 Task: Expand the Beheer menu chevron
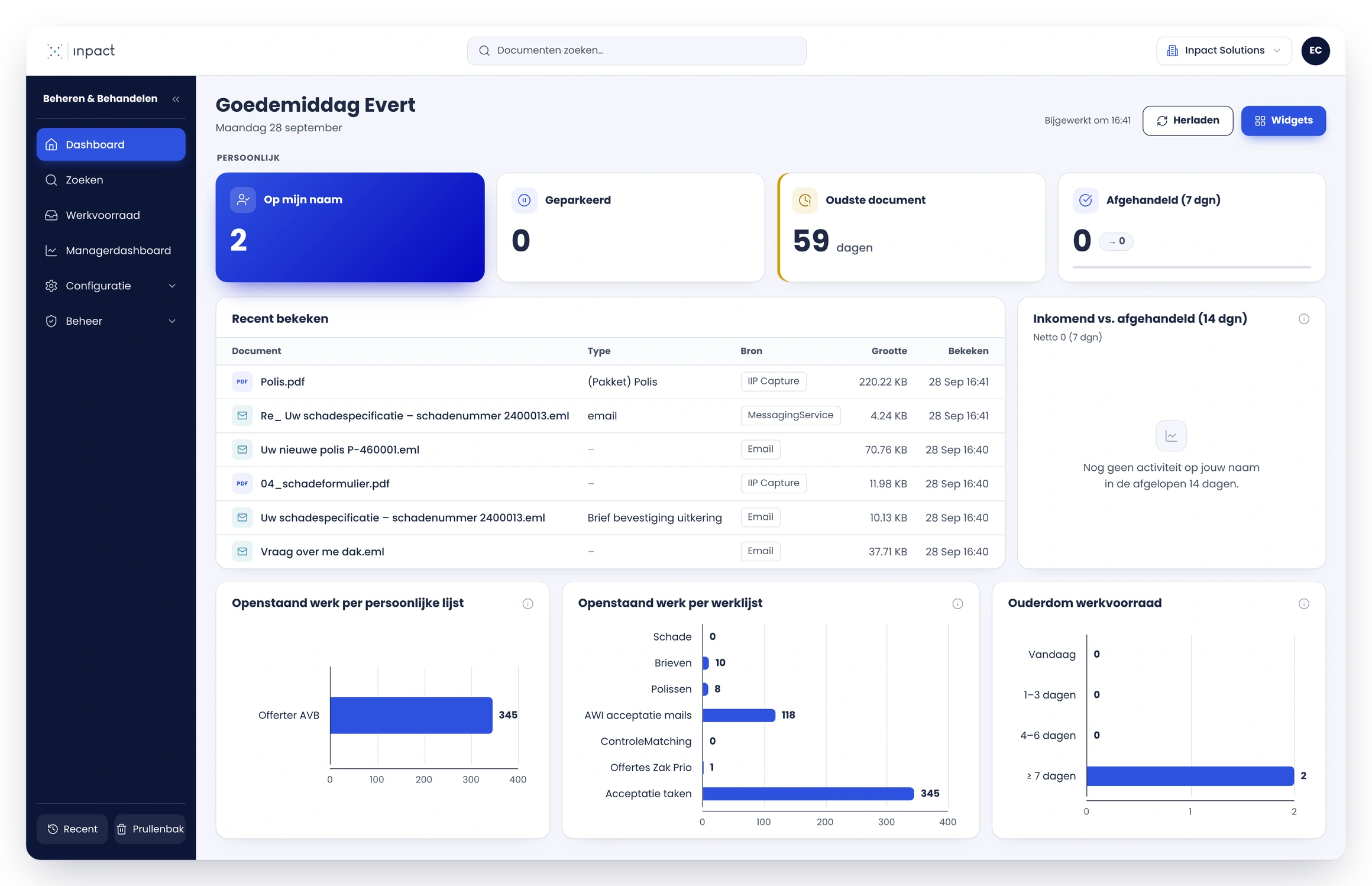click(x=172, y=322)
